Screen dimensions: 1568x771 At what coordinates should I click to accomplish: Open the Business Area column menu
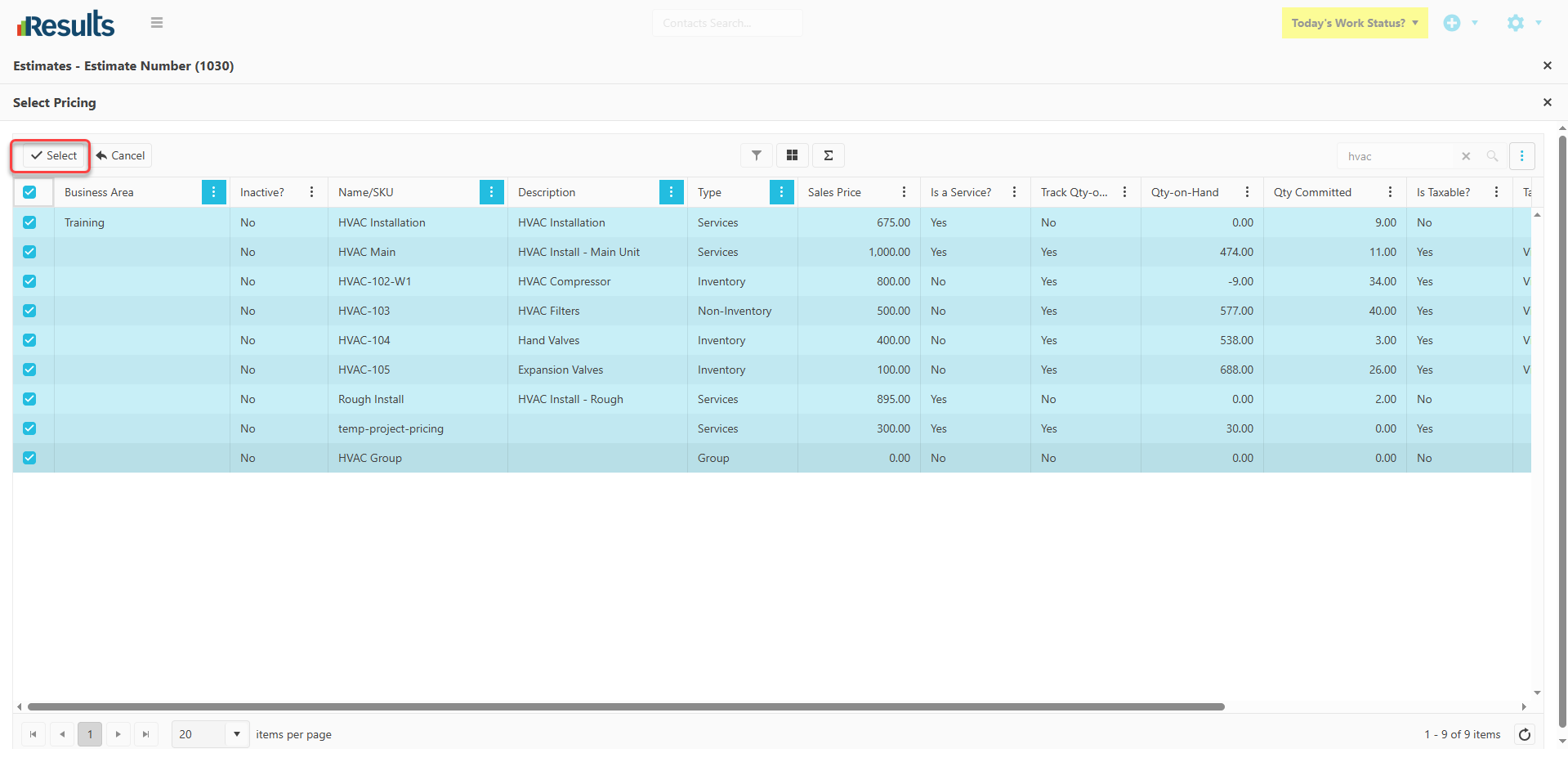pyautogui.click(x=214, y=192)
